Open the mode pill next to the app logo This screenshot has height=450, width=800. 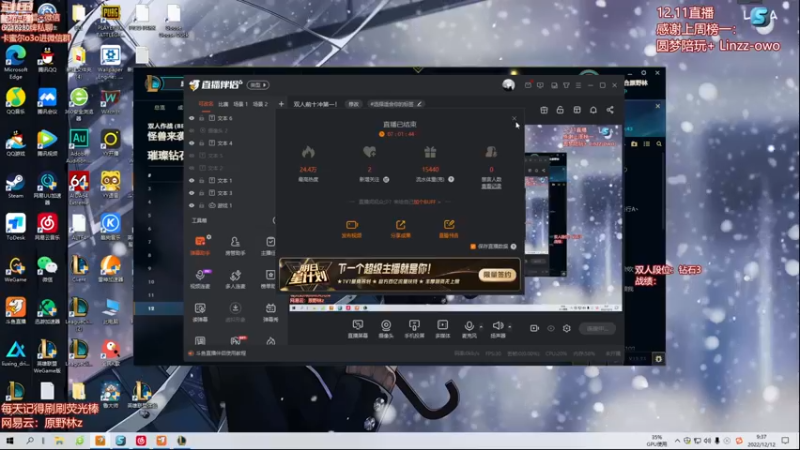coord(258,85)
